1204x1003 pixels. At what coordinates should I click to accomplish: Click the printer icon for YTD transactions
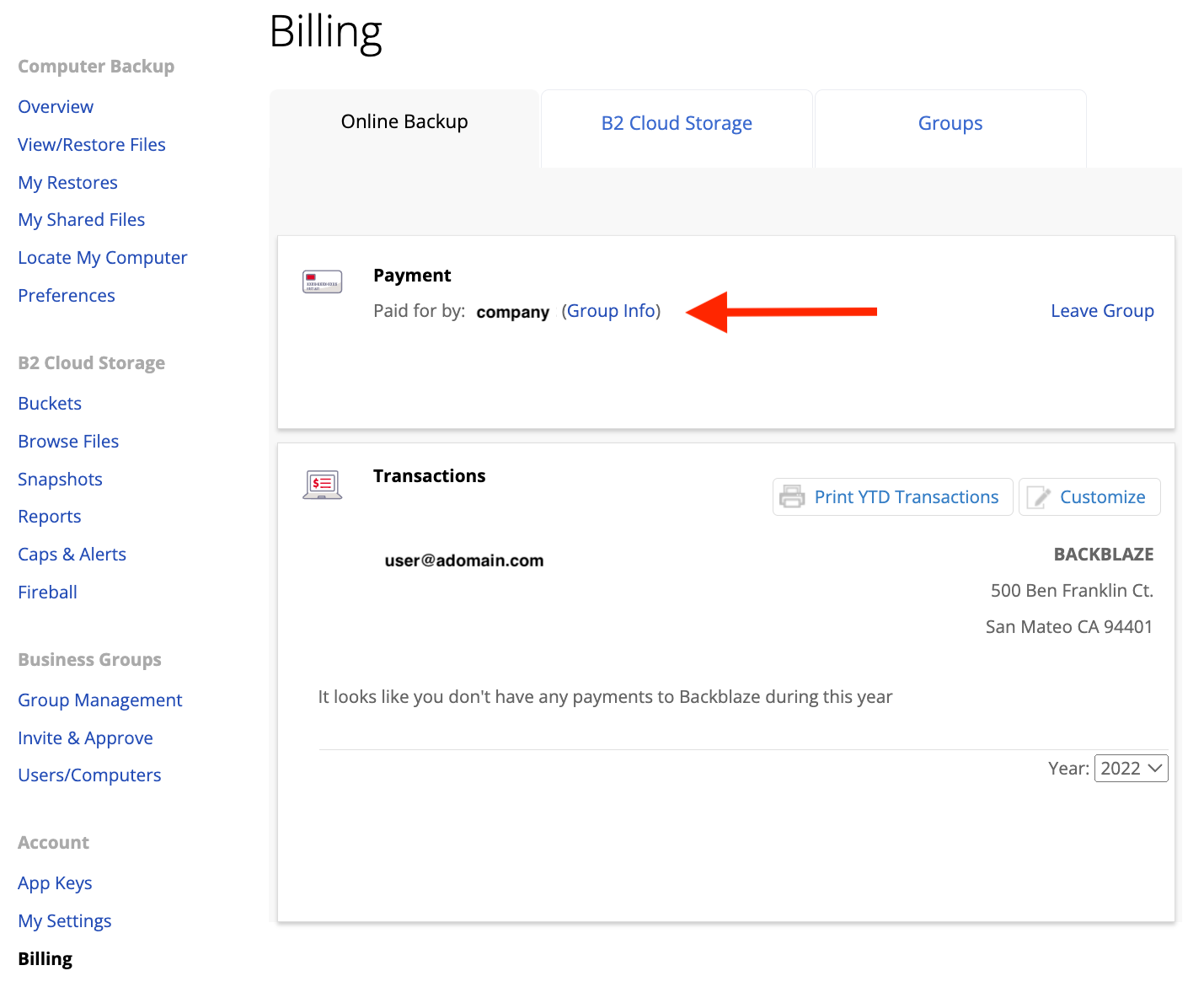click(x=792, y=496)
